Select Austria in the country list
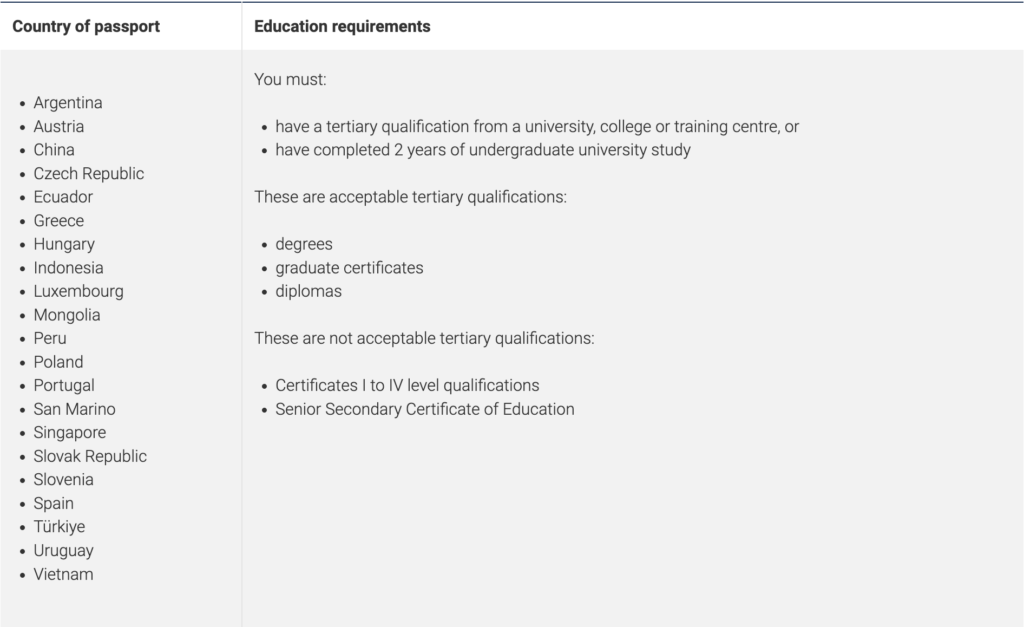The image size is (1024, 627). tap(59, 126)
